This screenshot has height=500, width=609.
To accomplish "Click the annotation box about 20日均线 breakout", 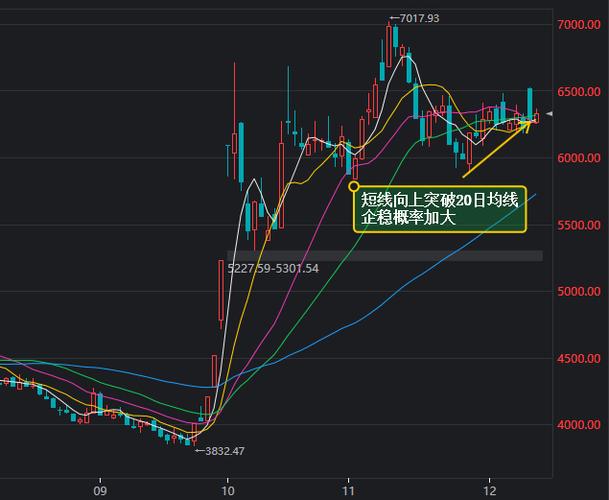I will coord(440,209).
